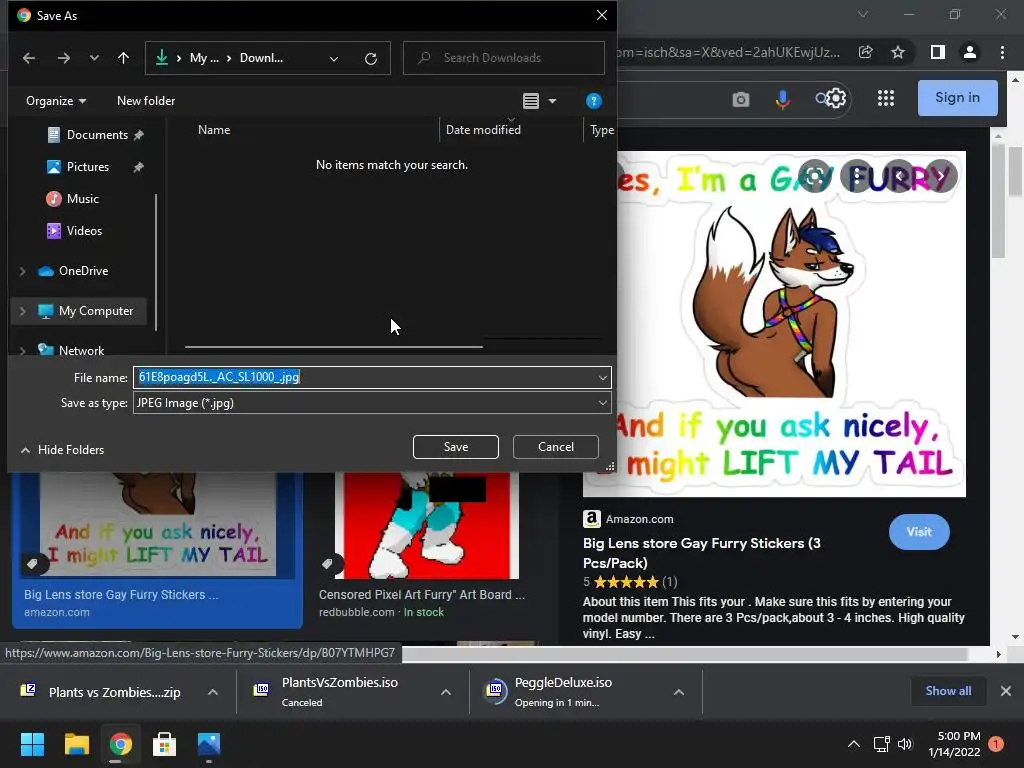The height and width of the screenshot is (768, 1024).
Task: Show previous image in preview
Action: (x=899, y=176)
